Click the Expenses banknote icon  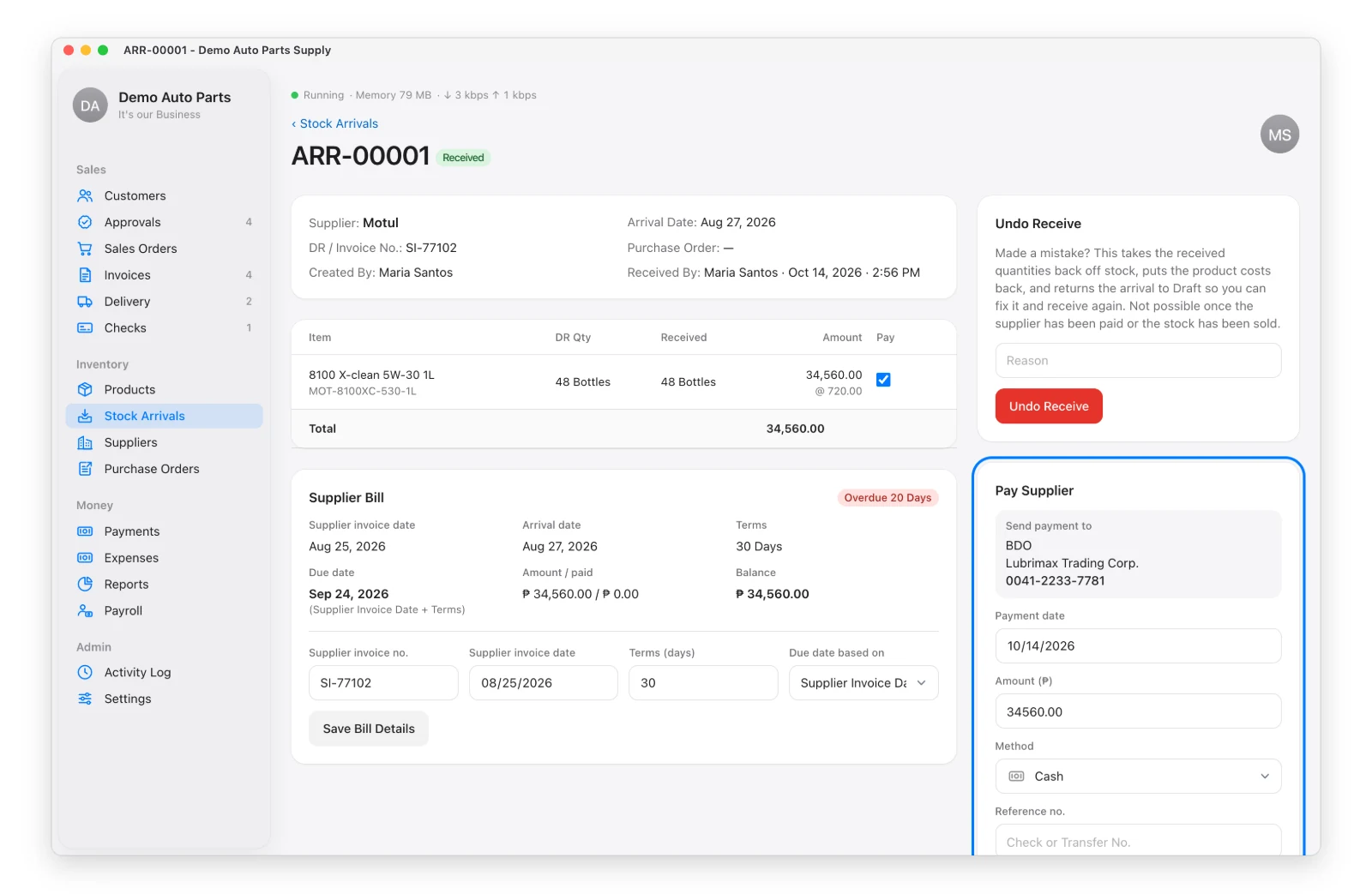pyautogui.click(x=85, y=559)
